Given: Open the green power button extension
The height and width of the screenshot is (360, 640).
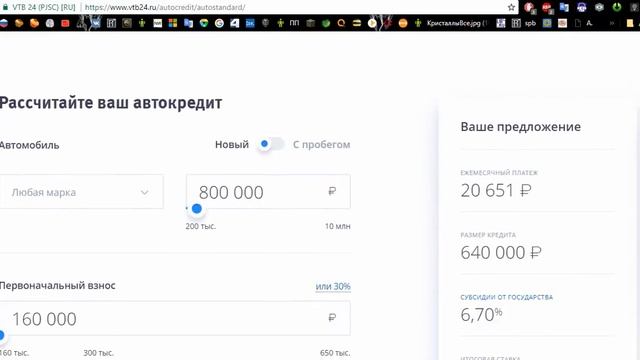Looking at the screenshot, I should pyautogui.click(x=616, y=7).
